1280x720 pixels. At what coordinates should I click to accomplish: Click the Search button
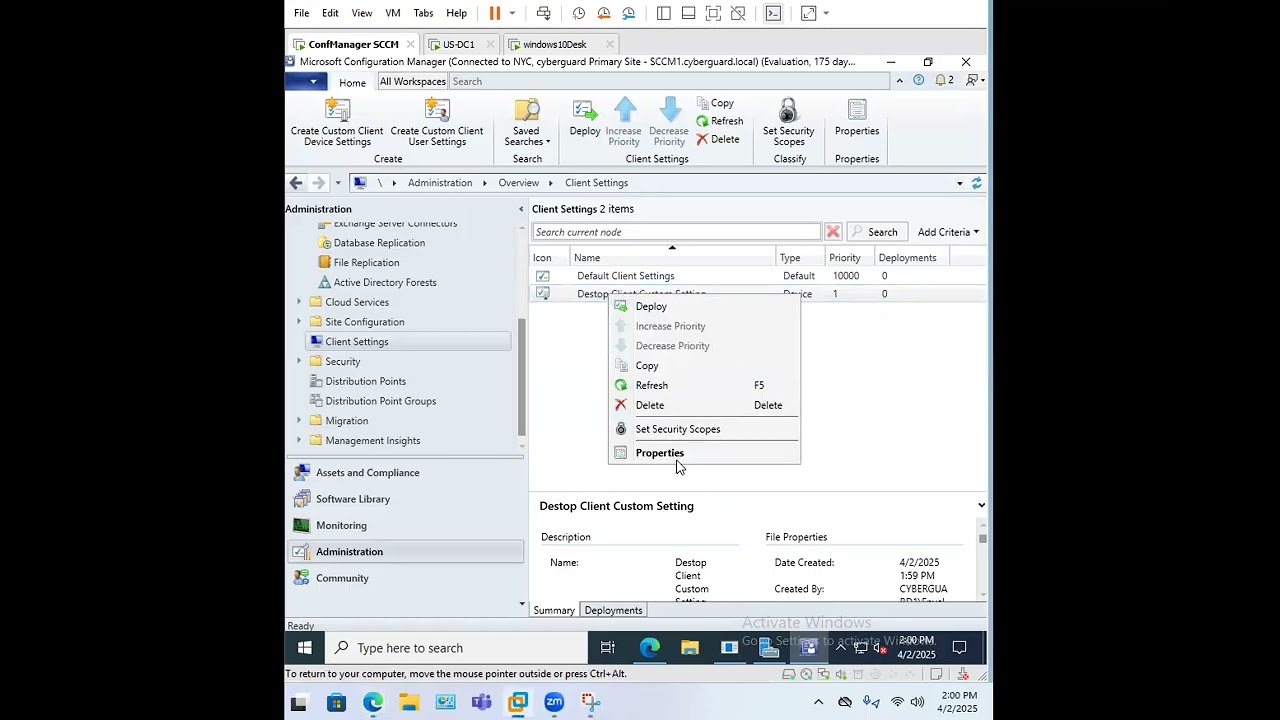pyautogui.click(x=877, y=232)
